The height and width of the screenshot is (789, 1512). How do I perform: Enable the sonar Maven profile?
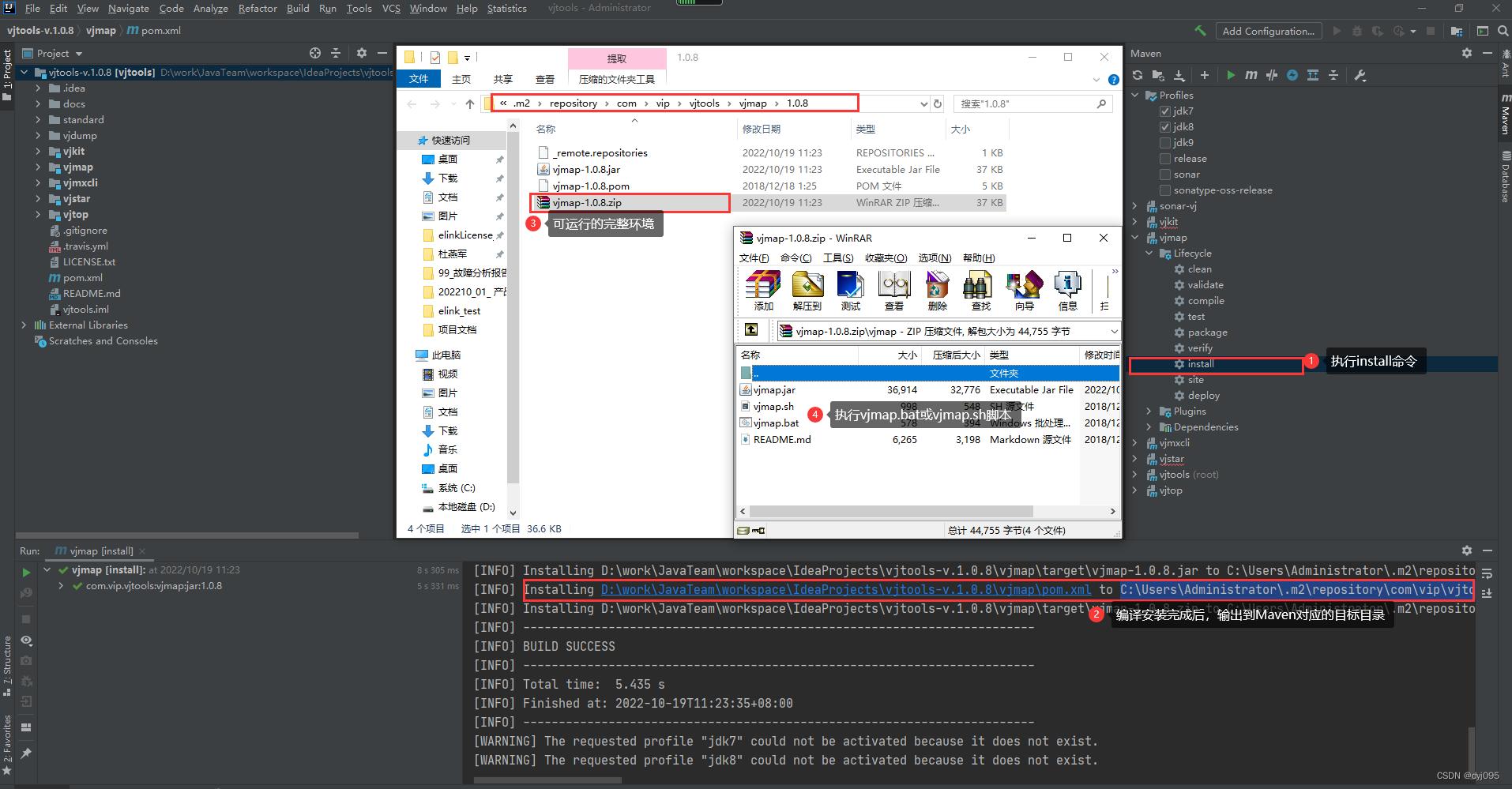[1165, 175]
